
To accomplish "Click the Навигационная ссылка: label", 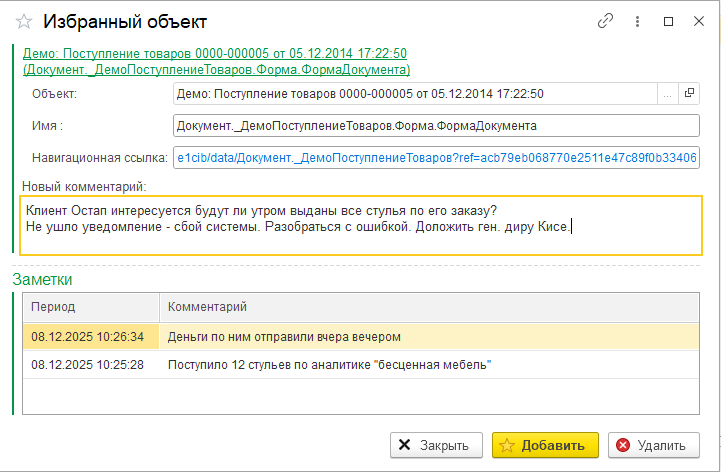I will 100,158.
